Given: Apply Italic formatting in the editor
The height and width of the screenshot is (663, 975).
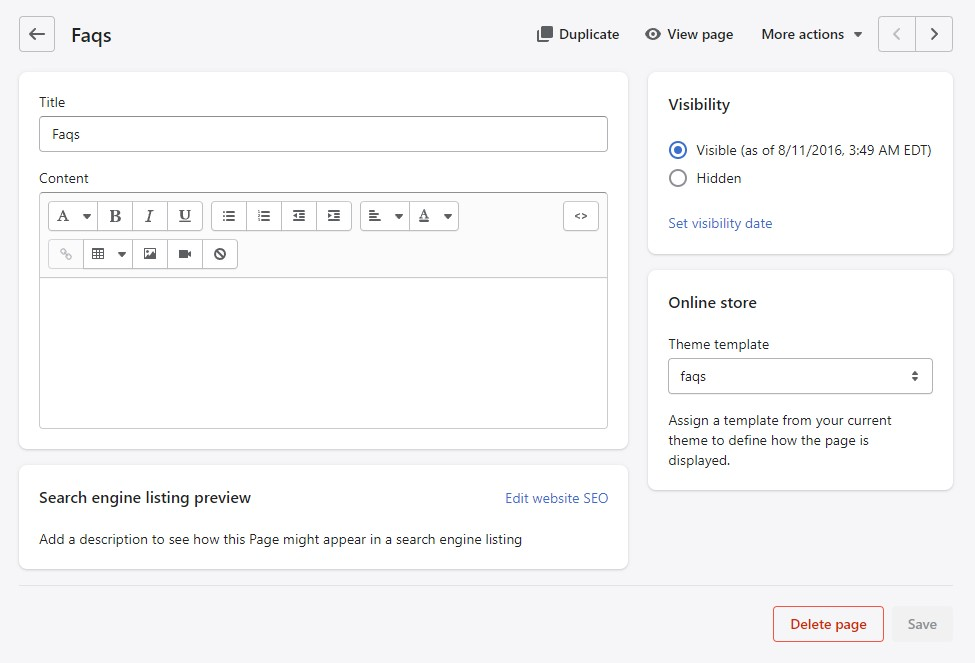Looking at the screenshot, I should coord(150,216).
